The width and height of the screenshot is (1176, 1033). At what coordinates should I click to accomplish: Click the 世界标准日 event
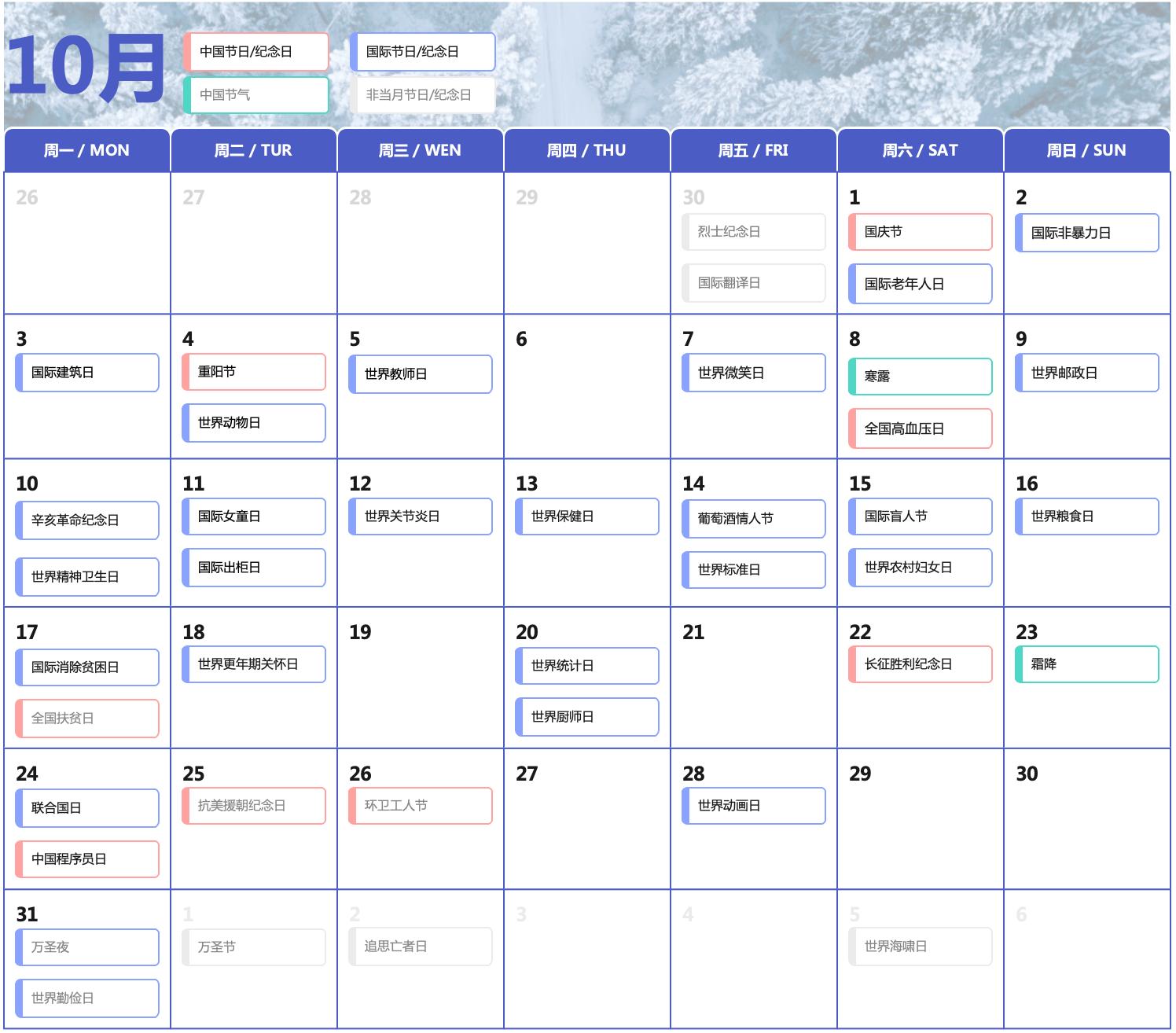click(x=754, y=570)
